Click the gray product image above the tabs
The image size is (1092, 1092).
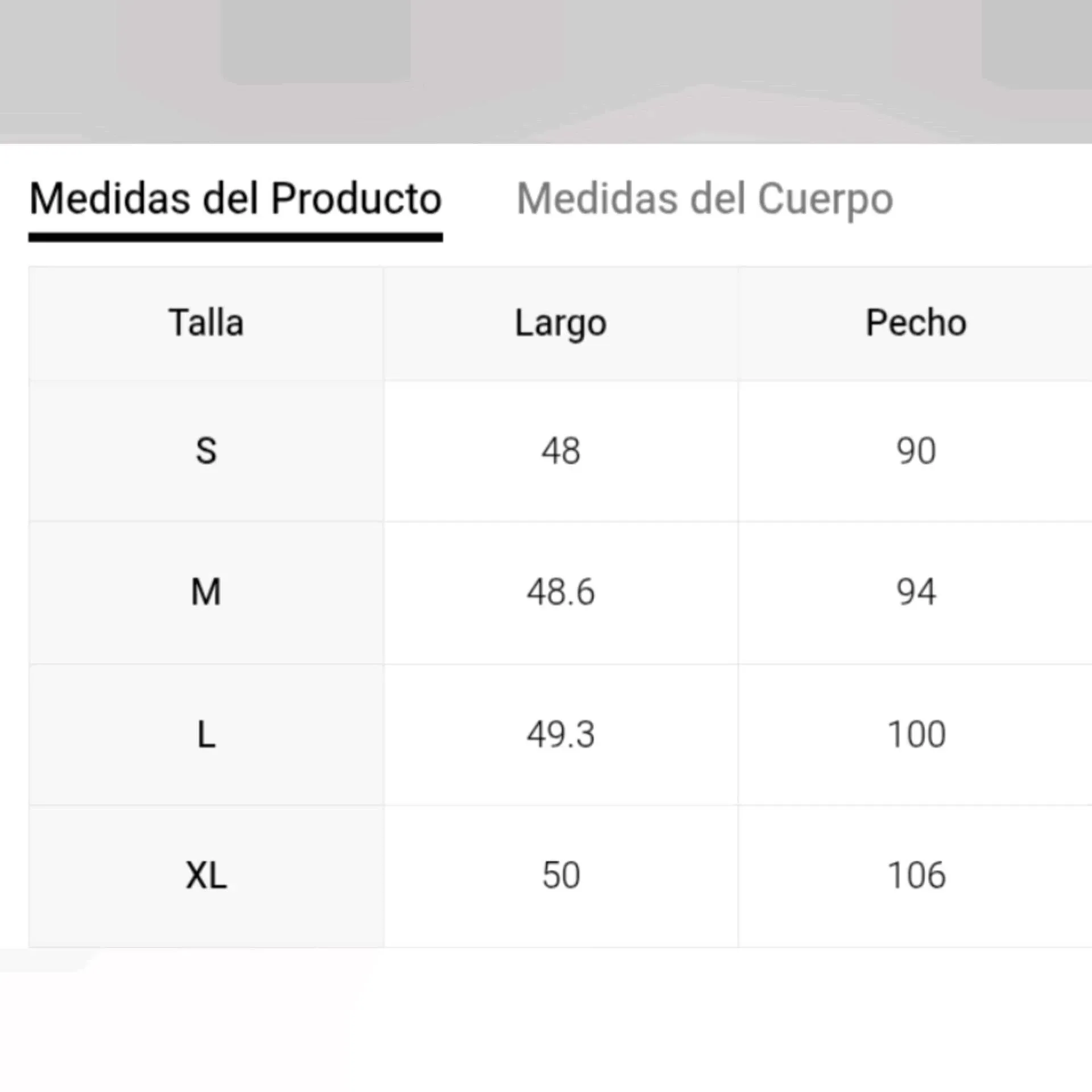[546, 68]
